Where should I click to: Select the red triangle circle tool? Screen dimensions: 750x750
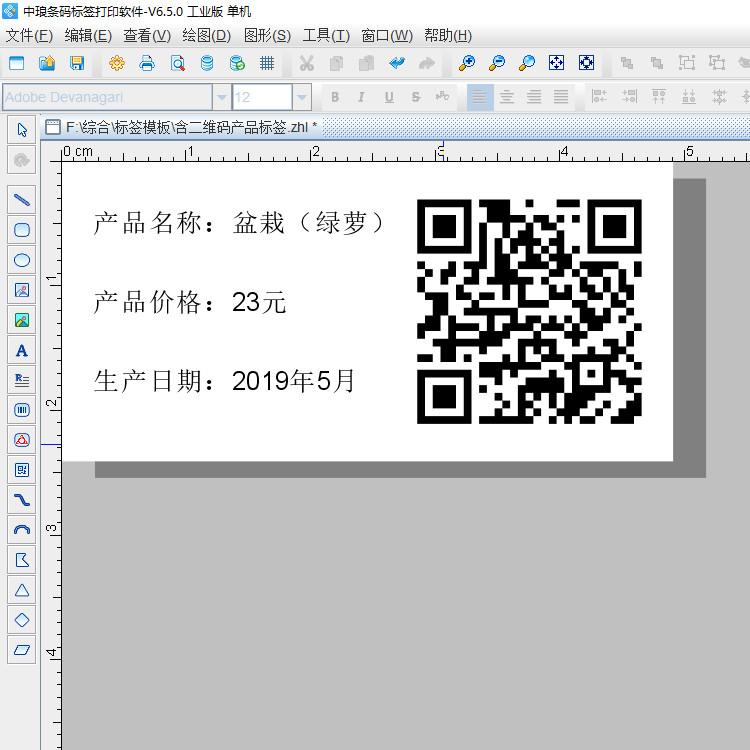click(x=22, y=440)
